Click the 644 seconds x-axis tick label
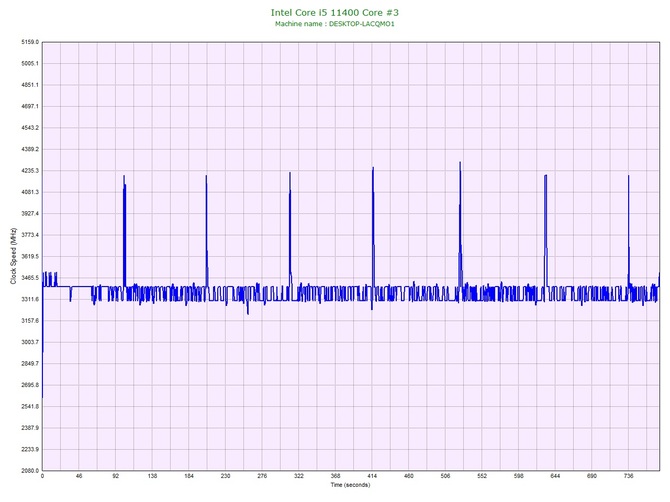This screenshot has width=670, height=502. (x=555, y=476)
